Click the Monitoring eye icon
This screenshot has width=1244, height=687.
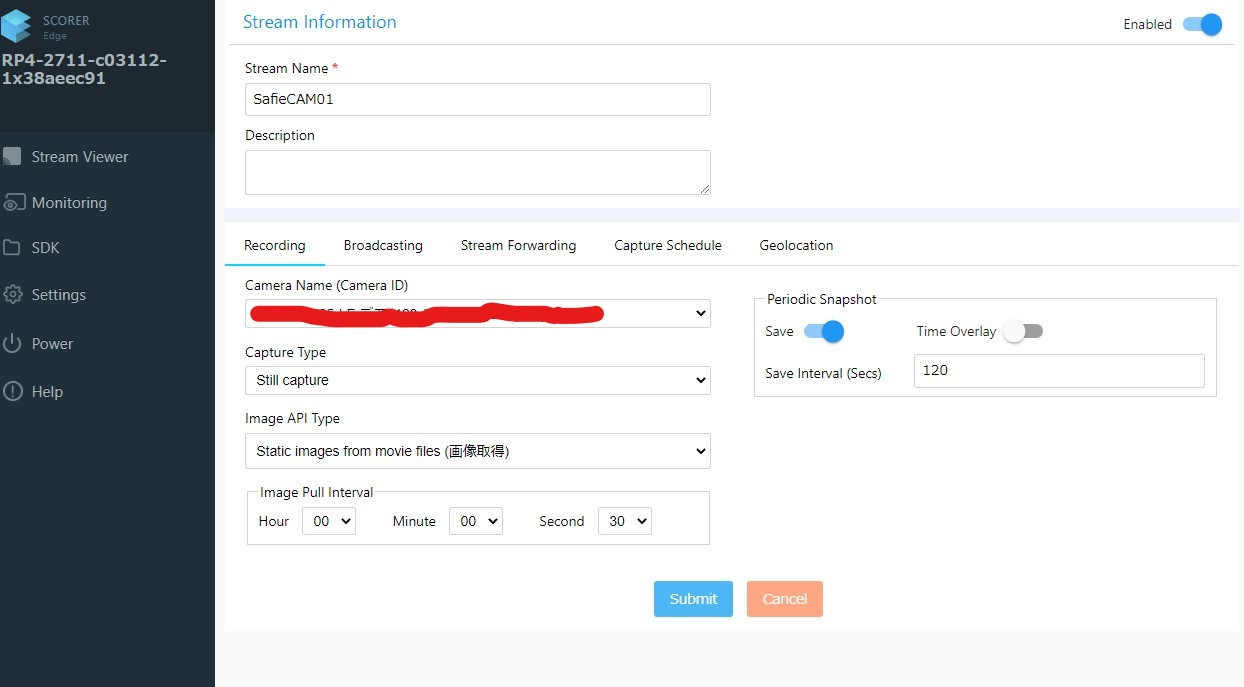tap(13, 203)
